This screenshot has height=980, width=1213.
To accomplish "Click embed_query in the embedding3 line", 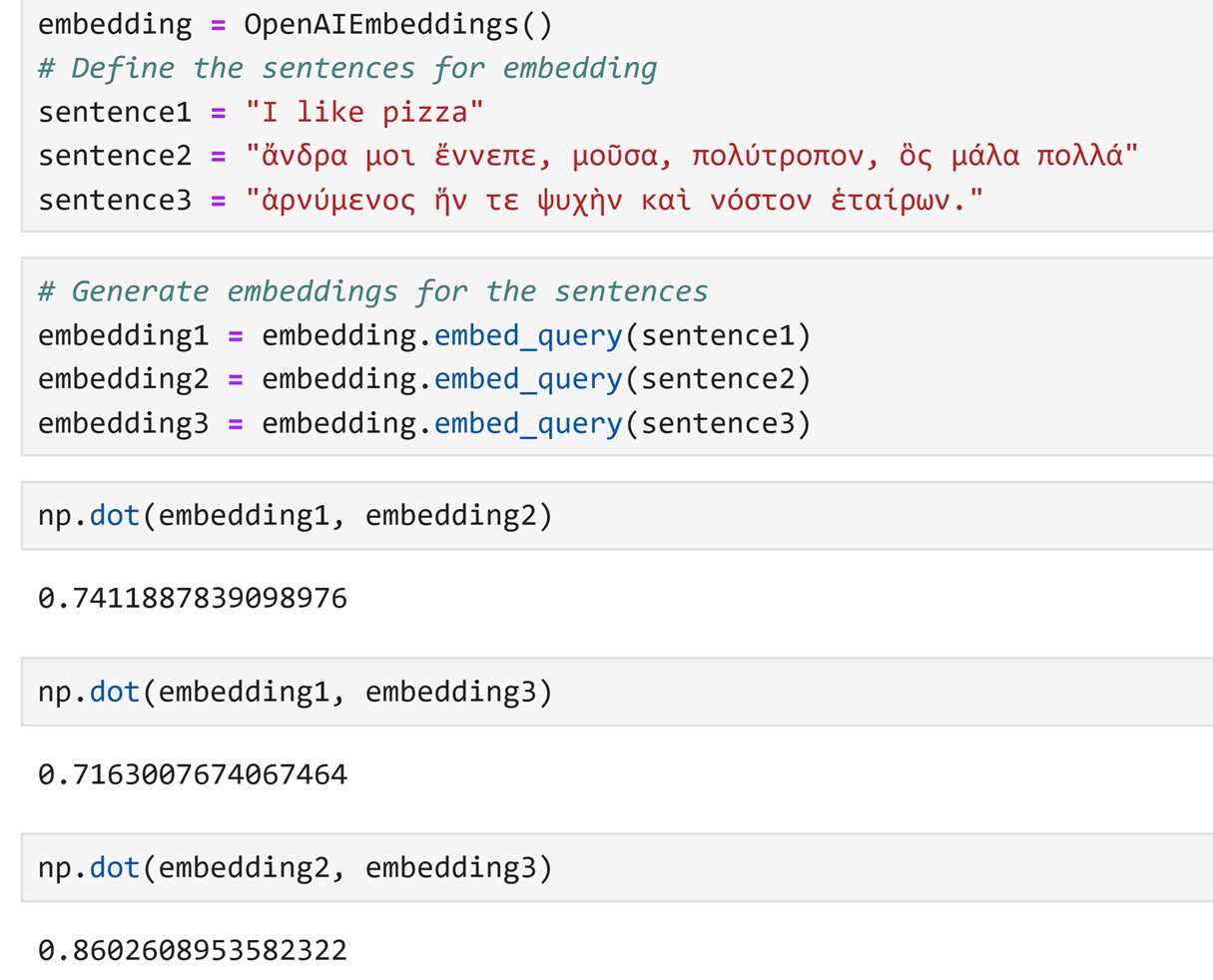I will (528, 423).
